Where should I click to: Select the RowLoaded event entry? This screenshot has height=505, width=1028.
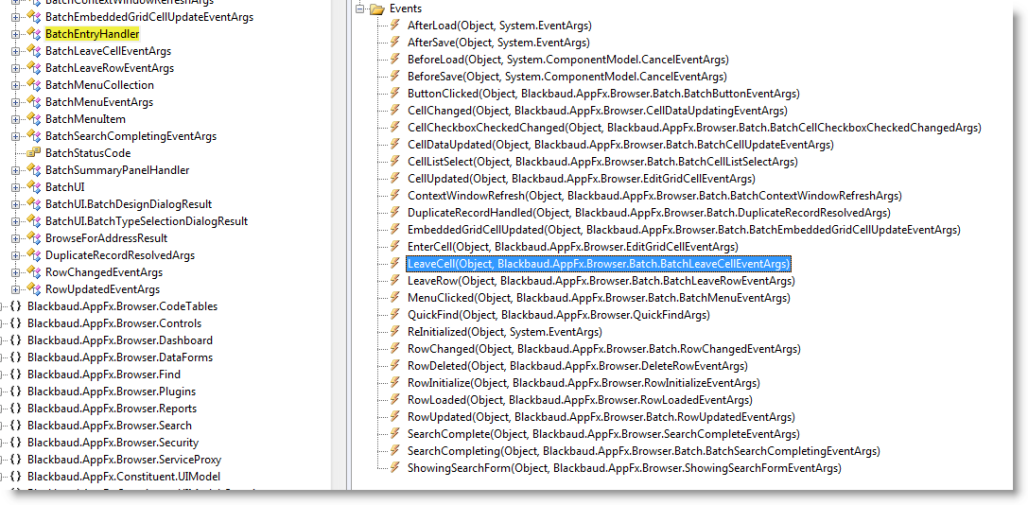[580, 400]
